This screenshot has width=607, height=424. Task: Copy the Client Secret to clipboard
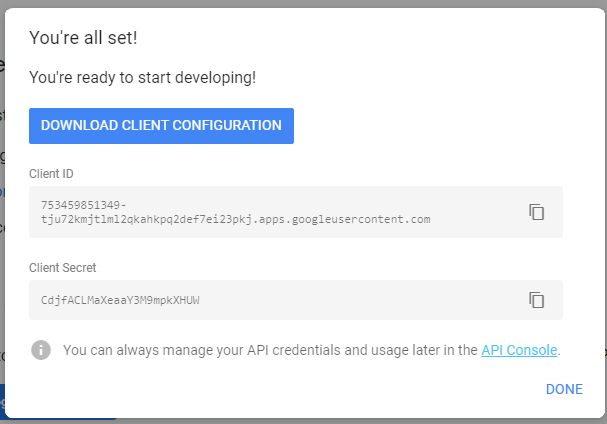[537, 300]
